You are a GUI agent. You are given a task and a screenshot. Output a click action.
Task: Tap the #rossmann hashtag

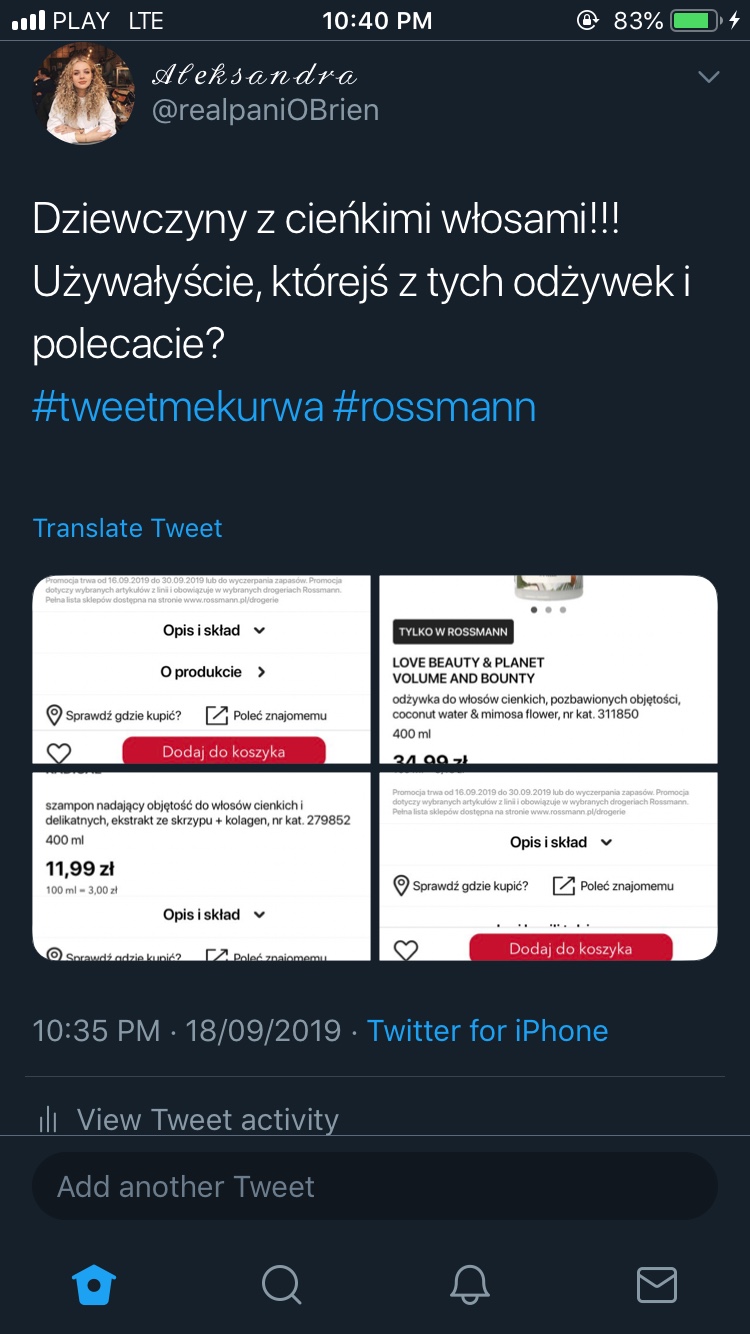coord(435,407)
